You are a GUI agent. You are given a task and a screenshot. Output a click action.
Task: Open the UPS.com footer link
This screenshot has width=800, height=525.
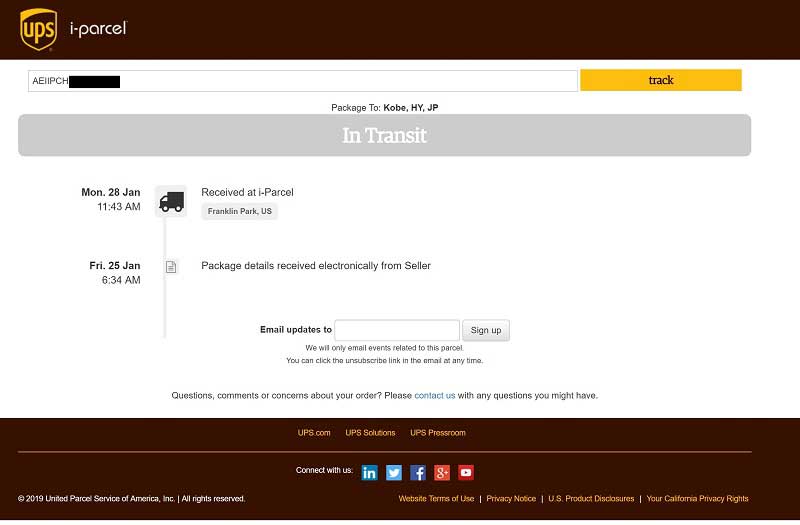[x=314, y=433]
